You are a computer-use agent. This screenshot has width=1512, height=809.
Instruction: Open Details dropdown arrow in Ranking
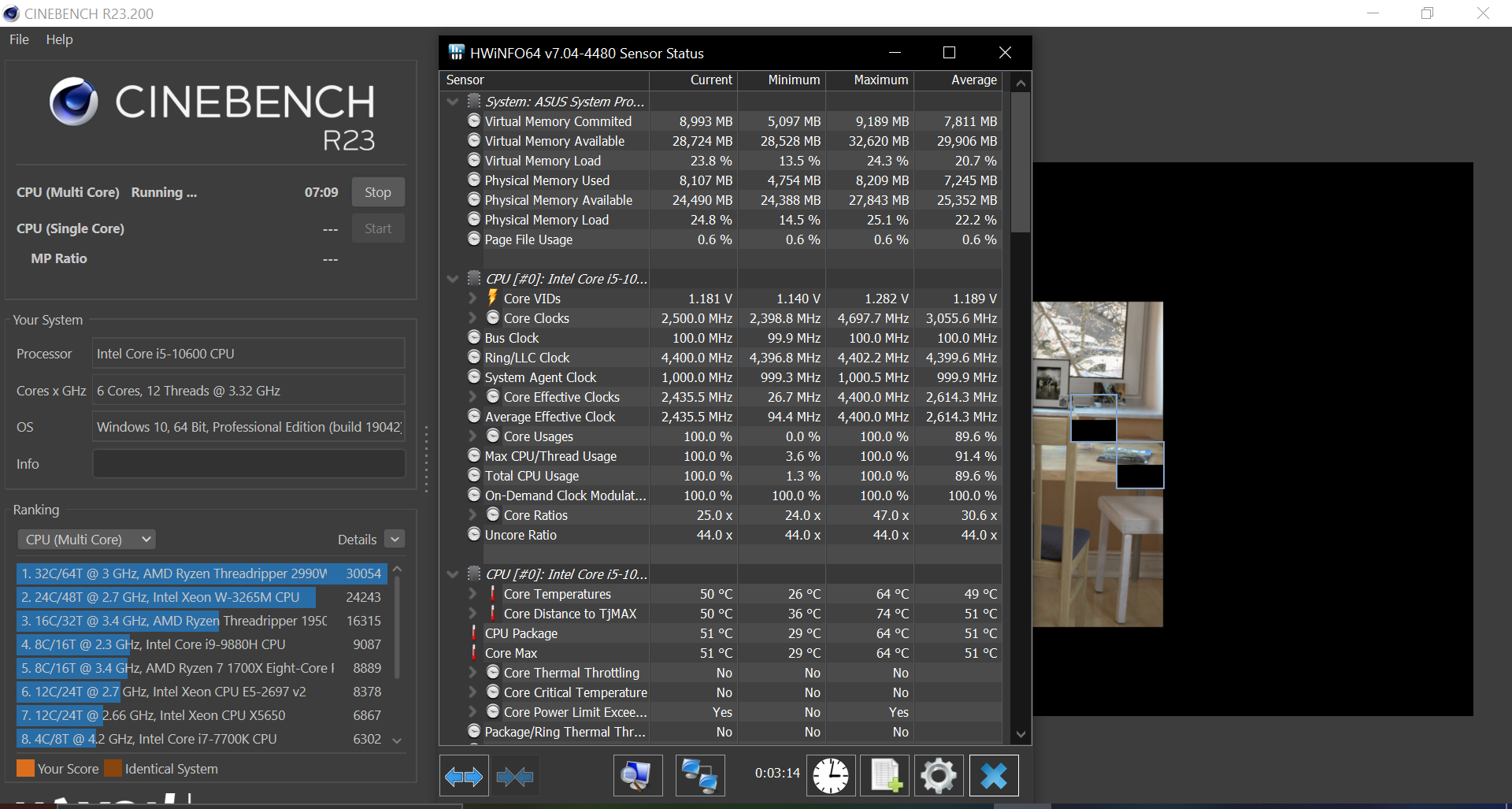point(395,540)
